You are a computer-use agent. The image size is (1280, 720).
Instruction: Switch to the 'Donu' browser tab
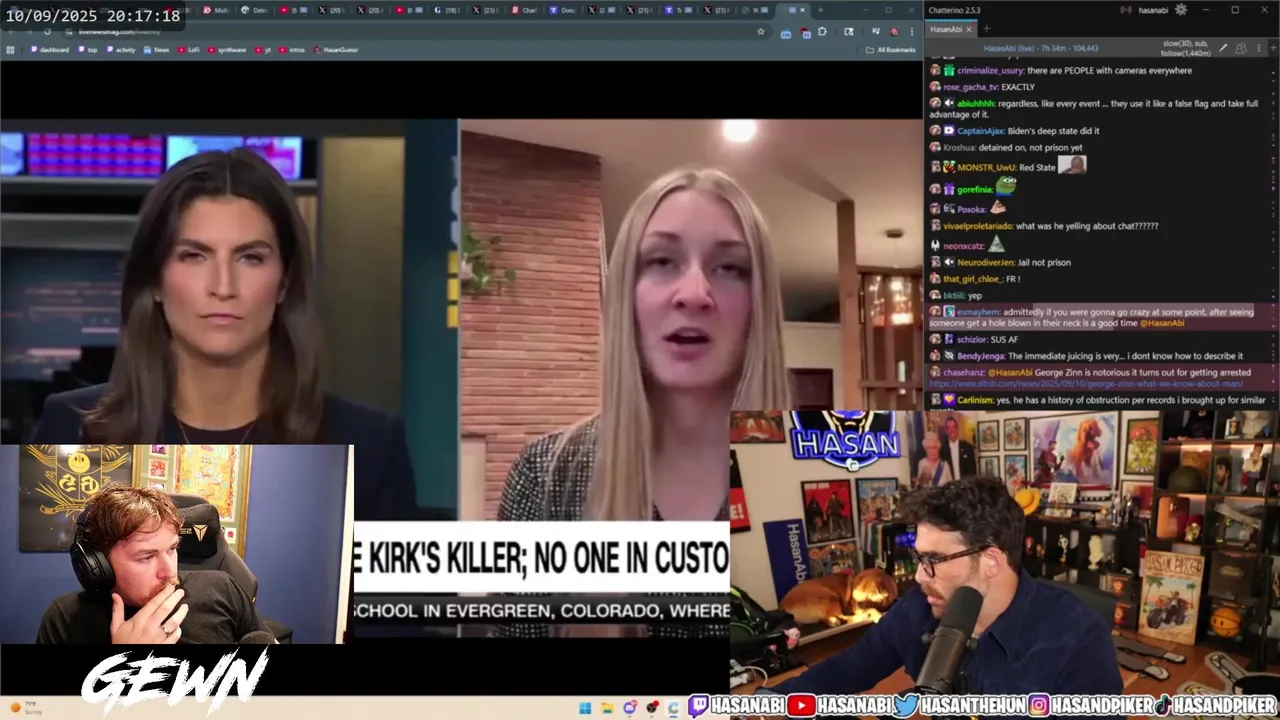tap(563, 10)
